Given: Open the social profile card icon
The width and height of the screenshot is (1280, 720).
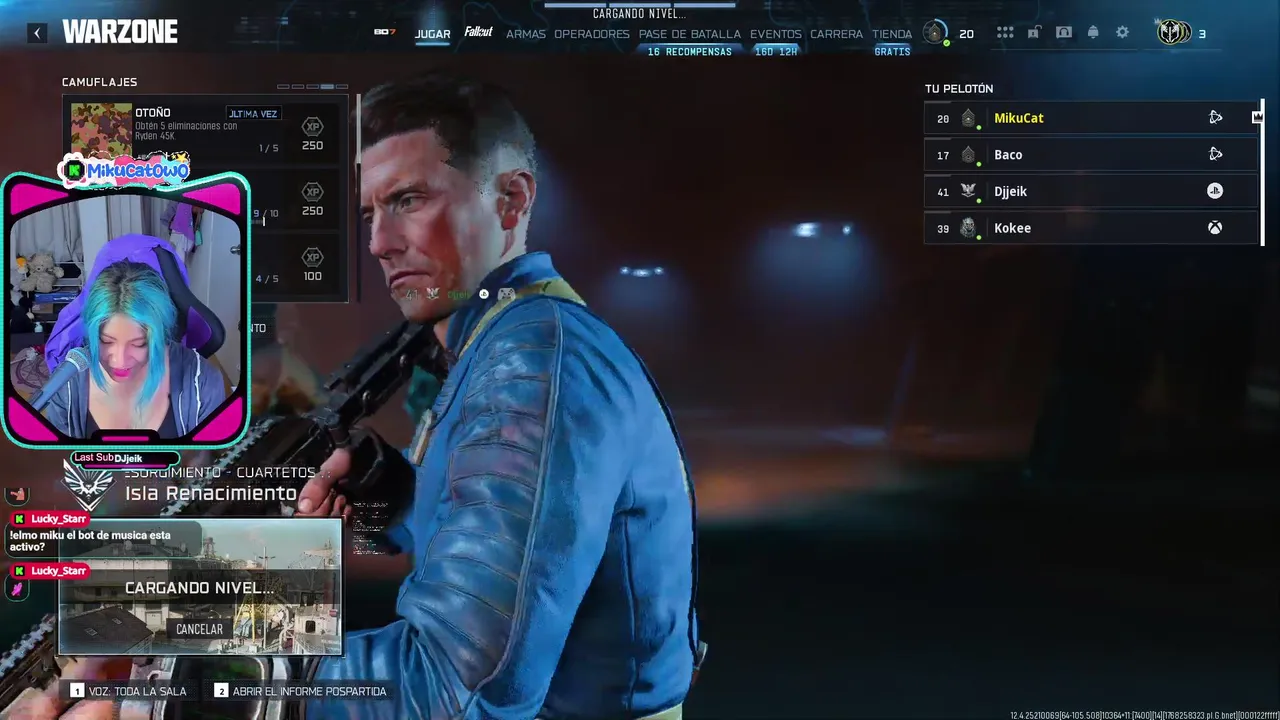Looking at the screenshot, I should coord(1064,33).
